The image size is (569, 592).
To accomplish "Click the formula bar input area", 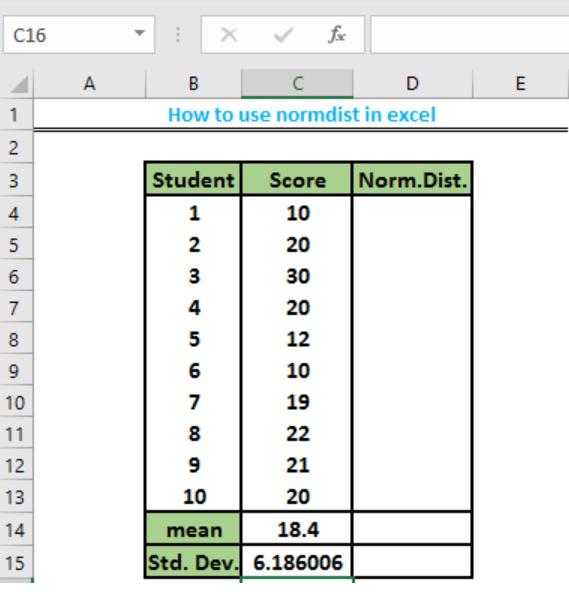I will (469, 35).
